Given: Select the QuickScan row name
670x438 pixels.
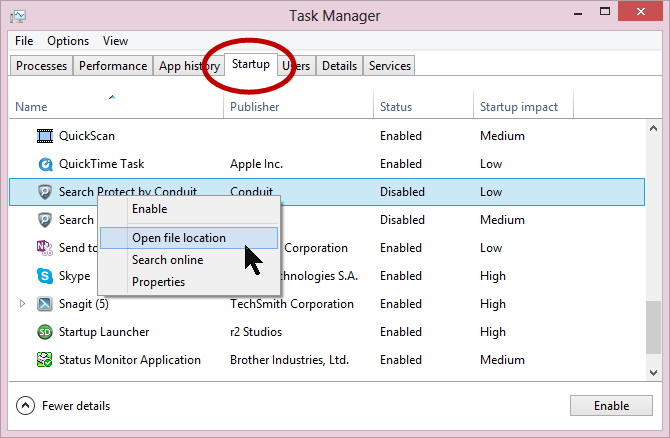Looking at the screenshot, I should coord(87,136).
